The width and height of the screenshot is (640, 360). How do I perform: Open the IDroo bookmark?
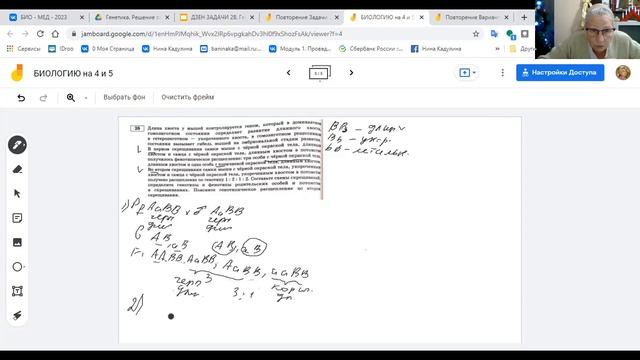(61, 49)
